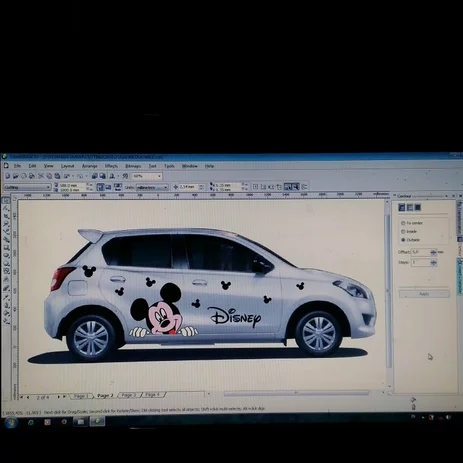The image size is (463, 463).
Task: Click the Export icon
Action: (103, 176)
